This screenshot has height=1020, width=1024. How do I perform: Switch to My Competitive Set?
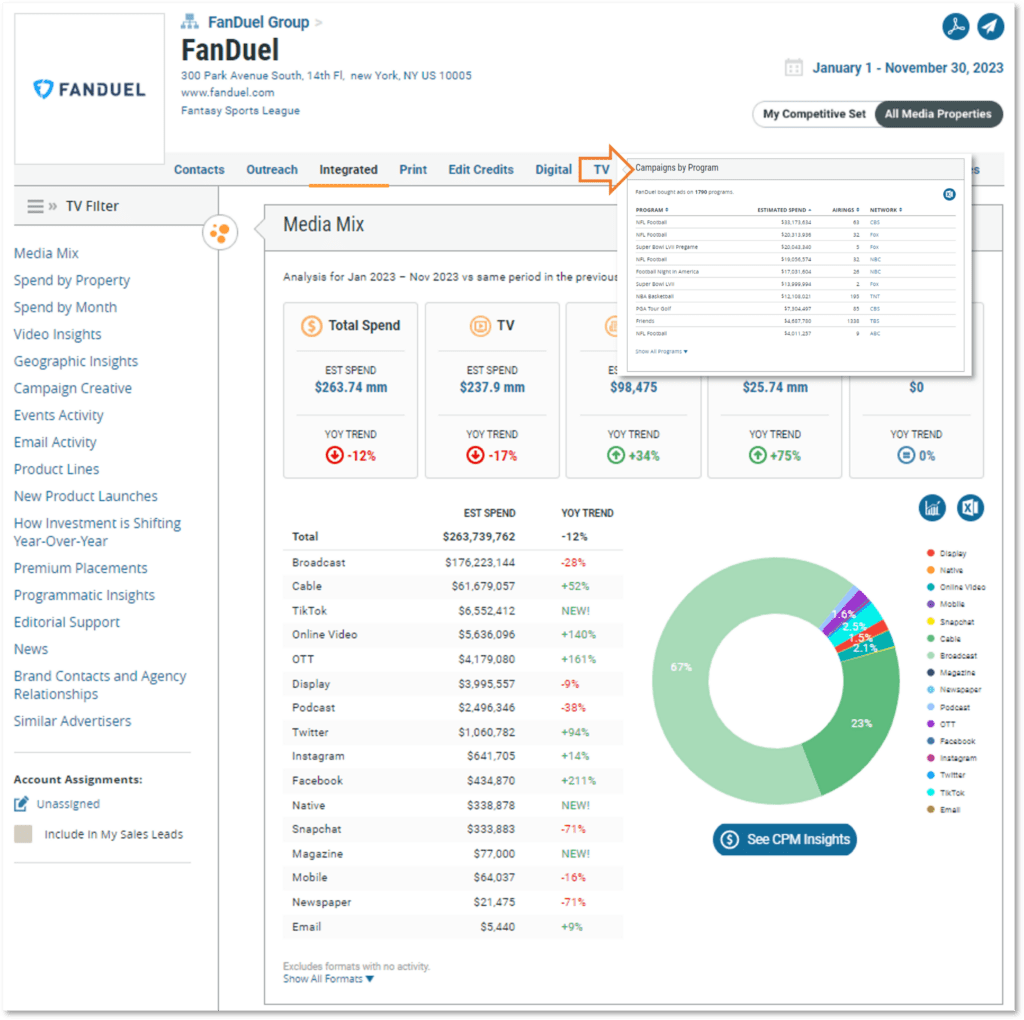point(814,114)
